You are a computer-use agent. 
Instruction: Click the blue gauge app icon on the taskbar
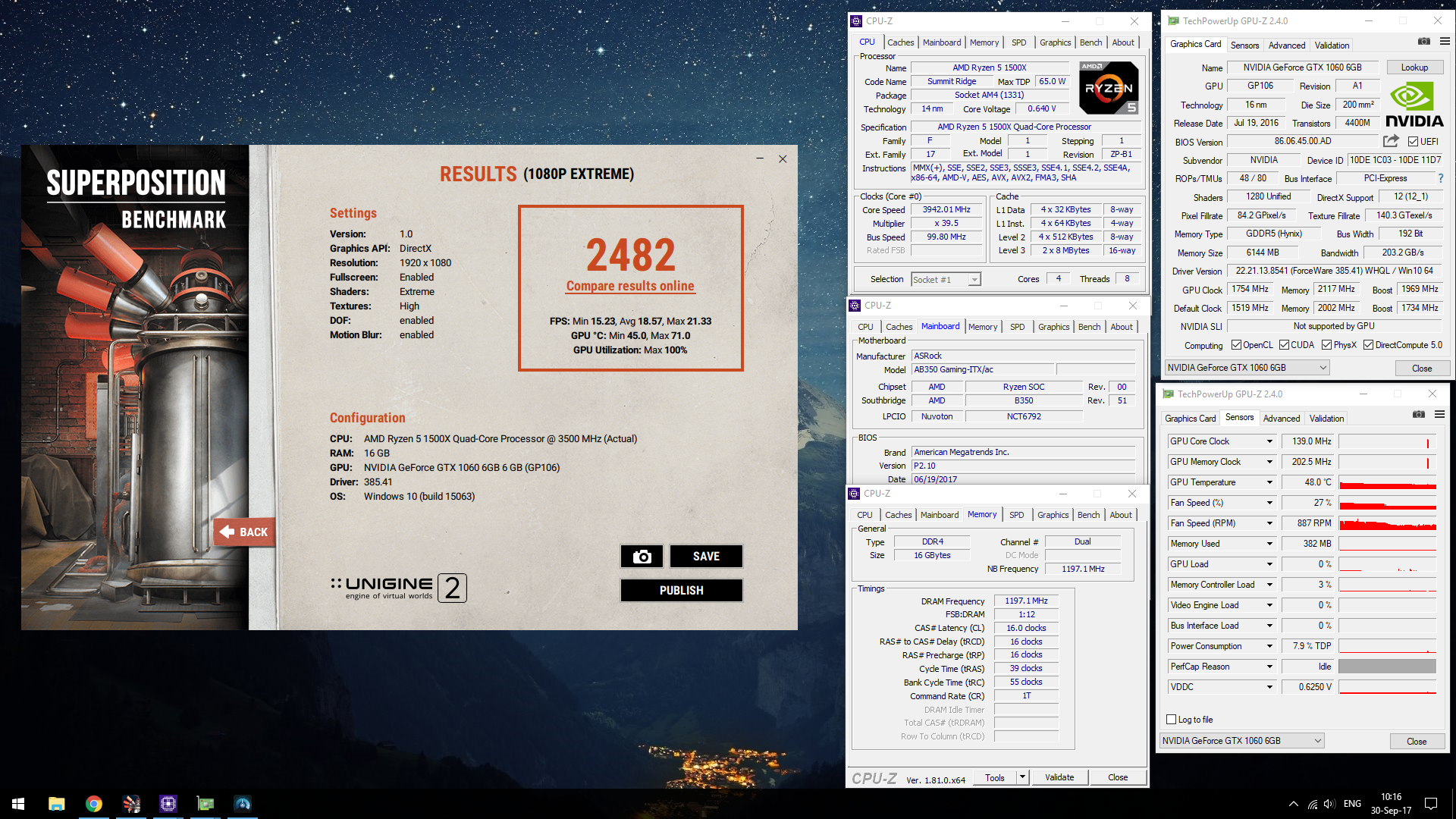(243, 804)
